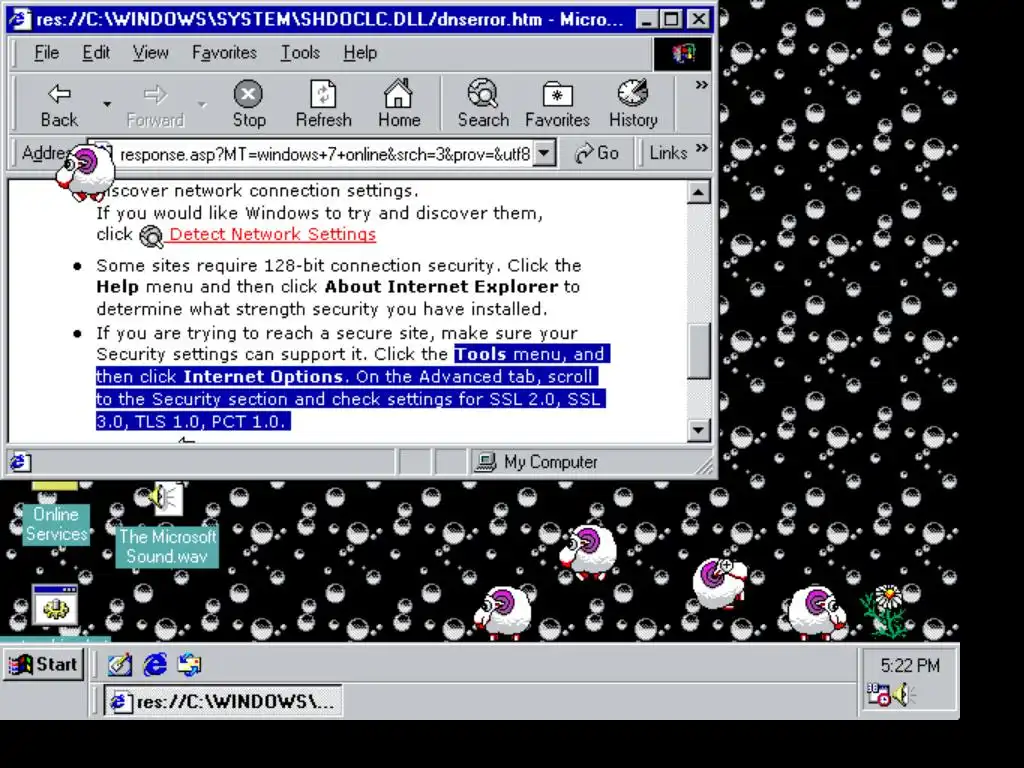
Task: Open the Start menu
Action: coord(43,665)
